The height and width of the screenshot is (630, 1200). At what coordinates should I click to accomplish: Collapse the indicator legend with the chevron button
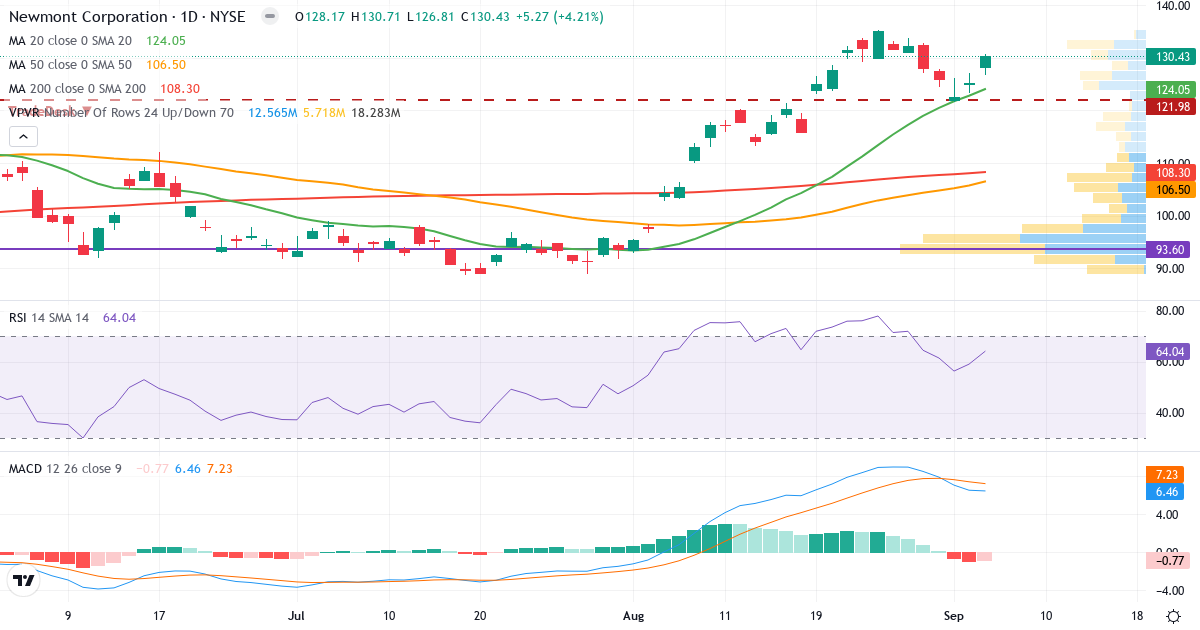(24, 137)
